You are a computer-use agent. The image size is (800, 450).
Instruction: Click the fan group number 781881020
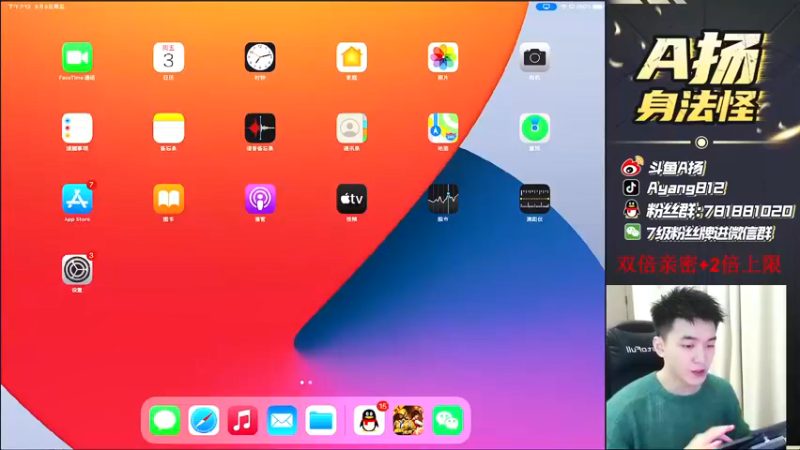point(748,211)
